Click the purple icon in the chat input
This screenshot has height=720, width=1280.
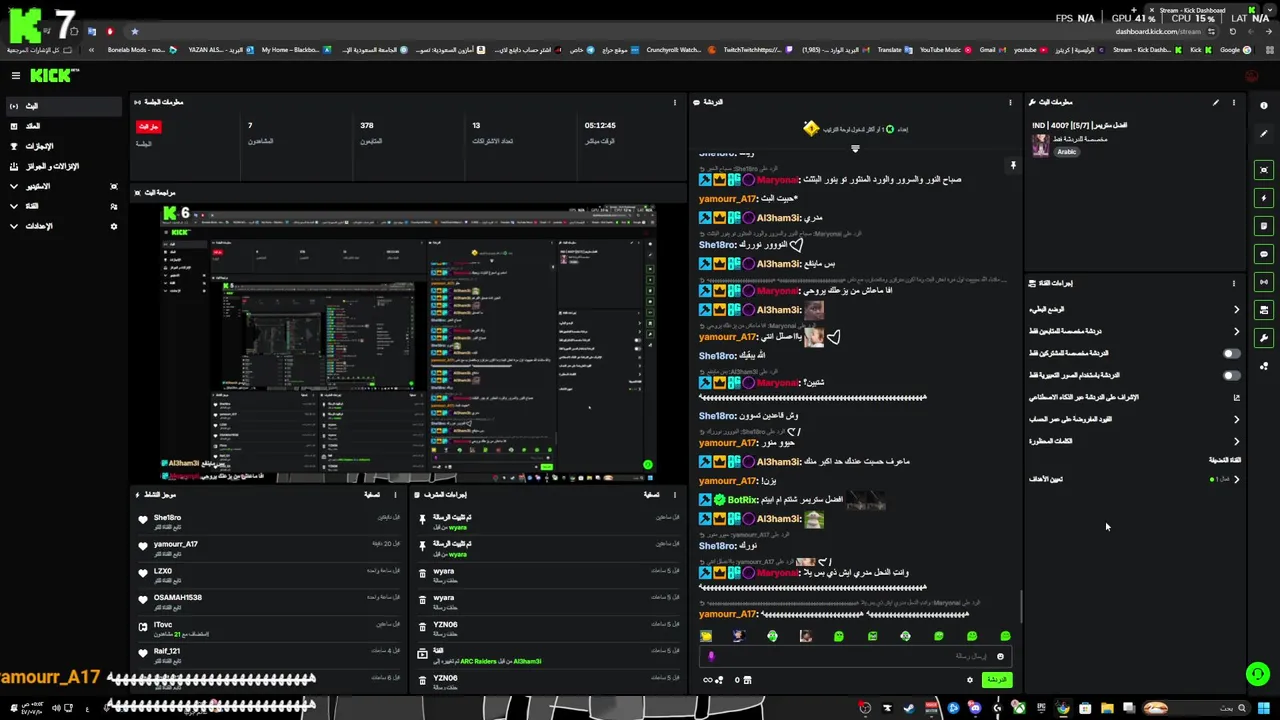click(711, 657)
